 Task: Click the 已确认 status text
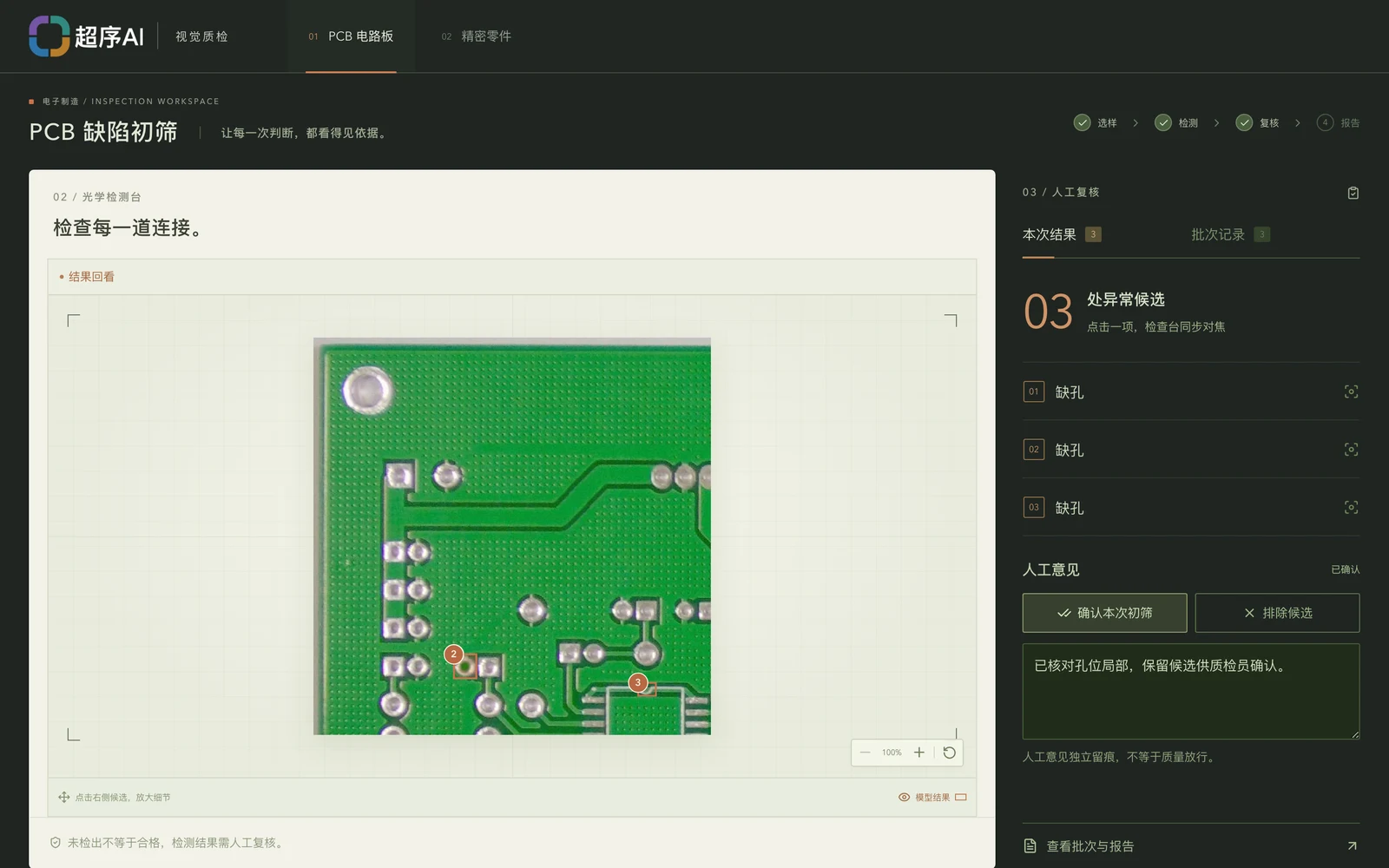point(1346,569)
